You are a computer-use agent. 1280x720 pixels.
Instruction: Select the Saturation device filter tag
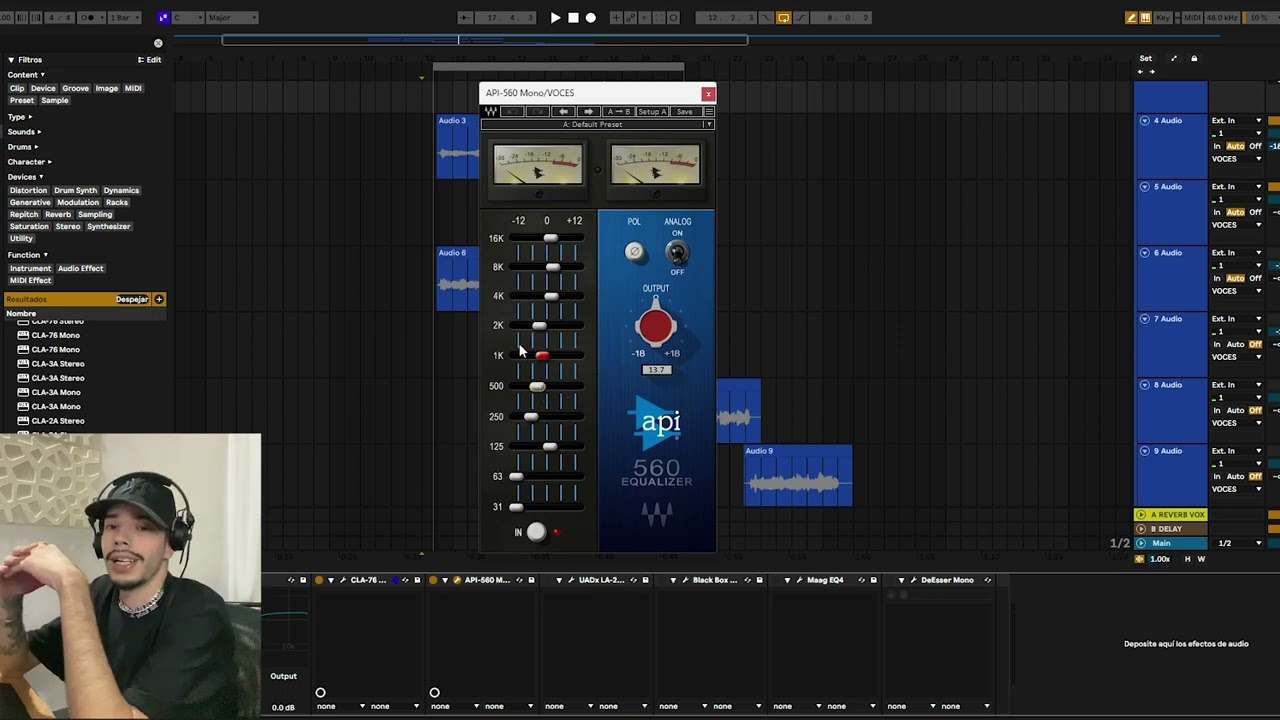tap(30, 226)
